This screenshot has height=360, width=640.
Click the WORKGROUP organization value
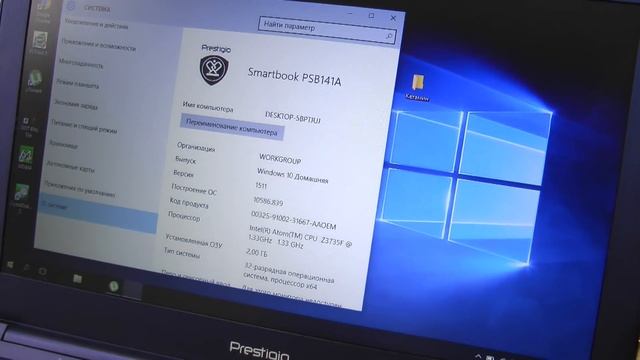(280, 159)
